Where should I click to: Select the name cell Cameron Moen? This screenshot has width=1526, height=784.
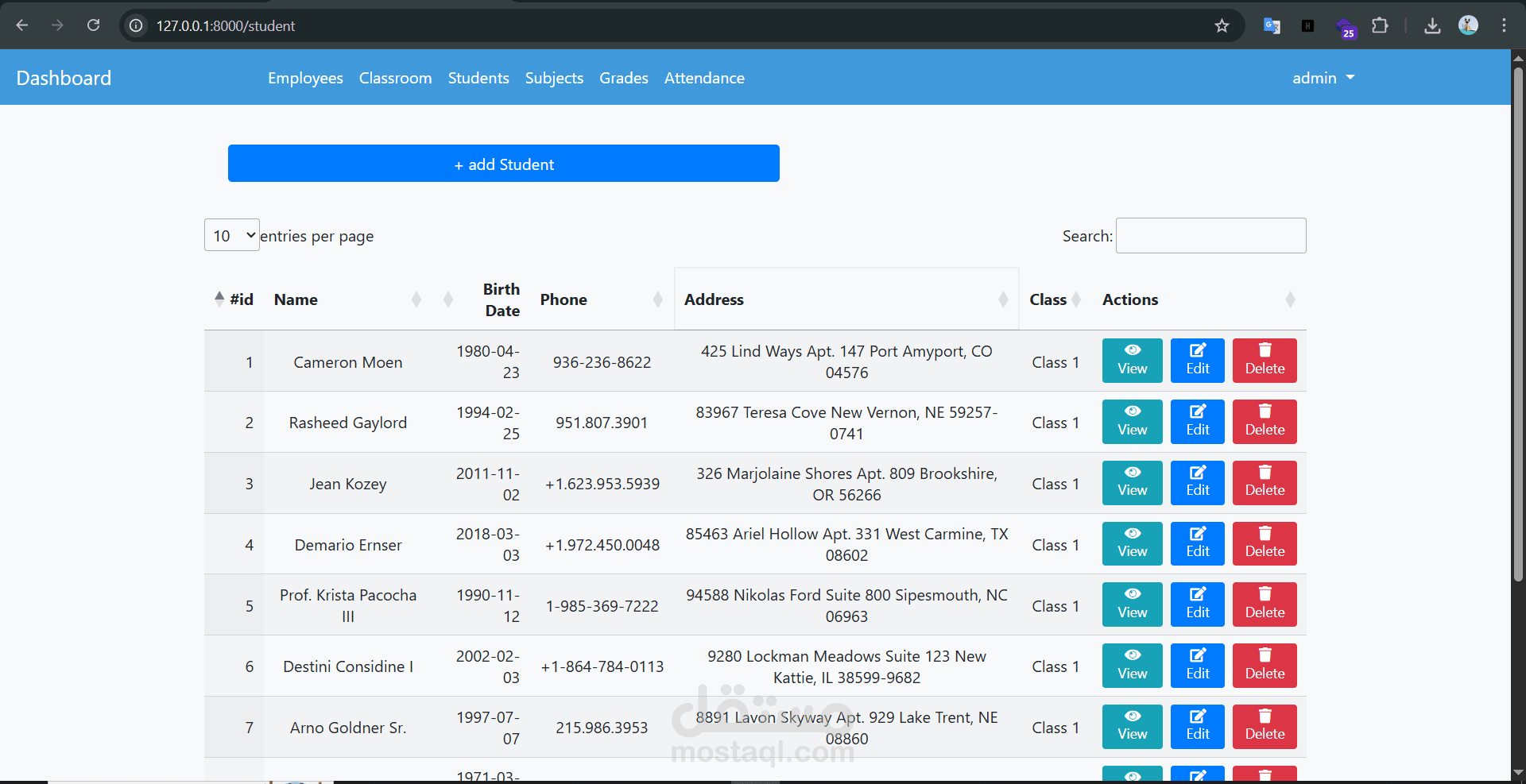(348, 362)
